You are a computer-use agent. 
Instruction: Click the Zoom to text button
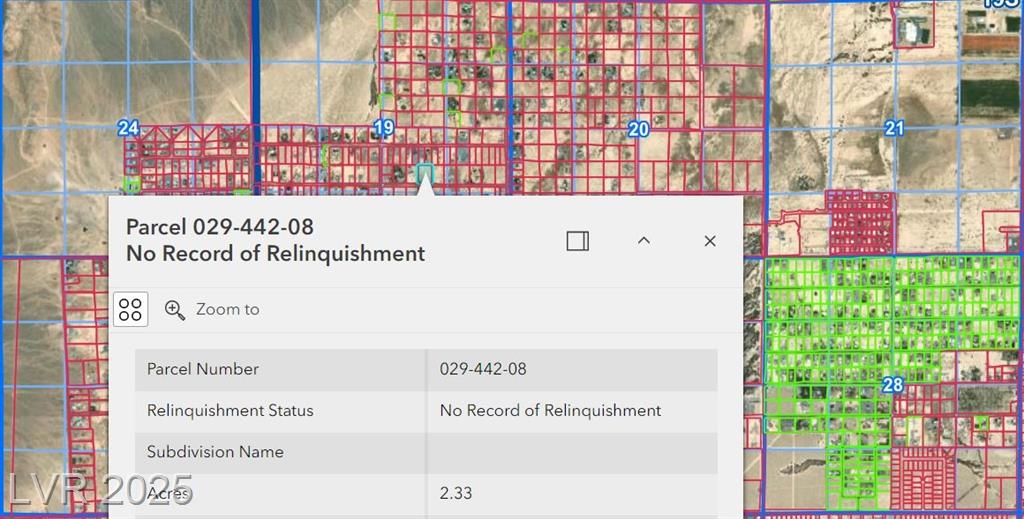tap(227, 309)
